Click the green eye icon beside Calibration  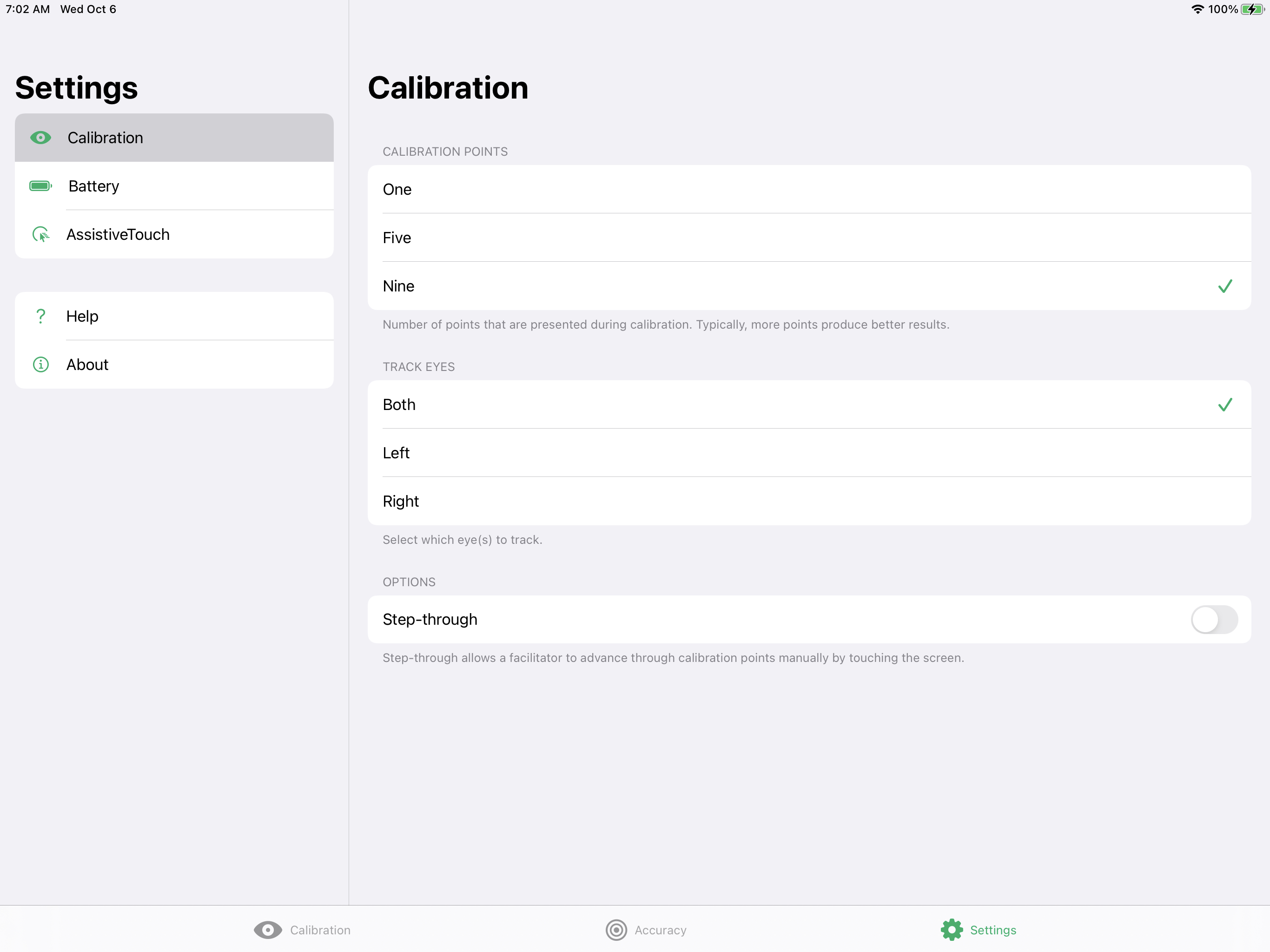tap(41, 138)
